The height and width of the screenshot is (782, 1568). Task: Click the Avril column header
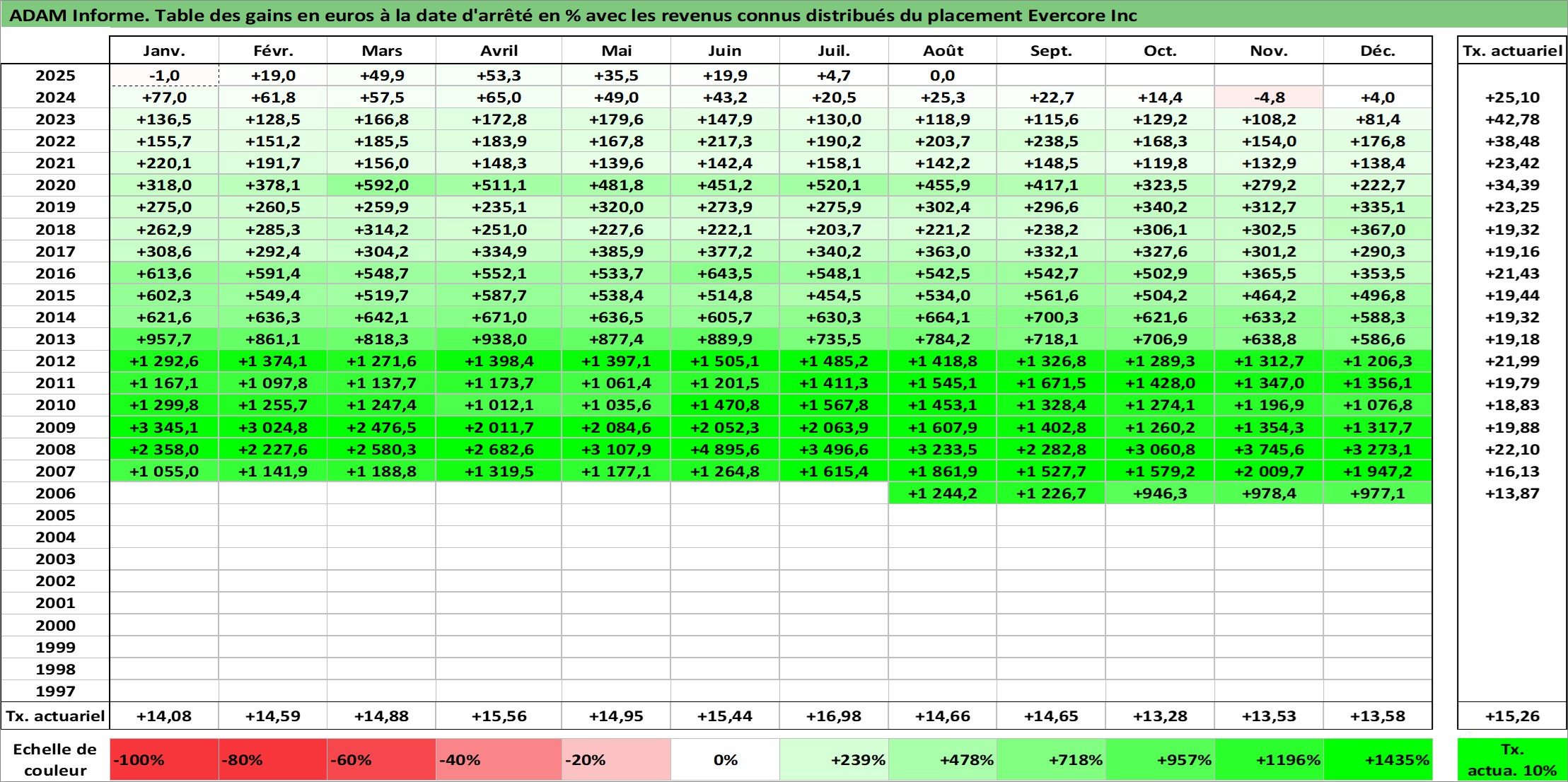[x=499, y=51]
